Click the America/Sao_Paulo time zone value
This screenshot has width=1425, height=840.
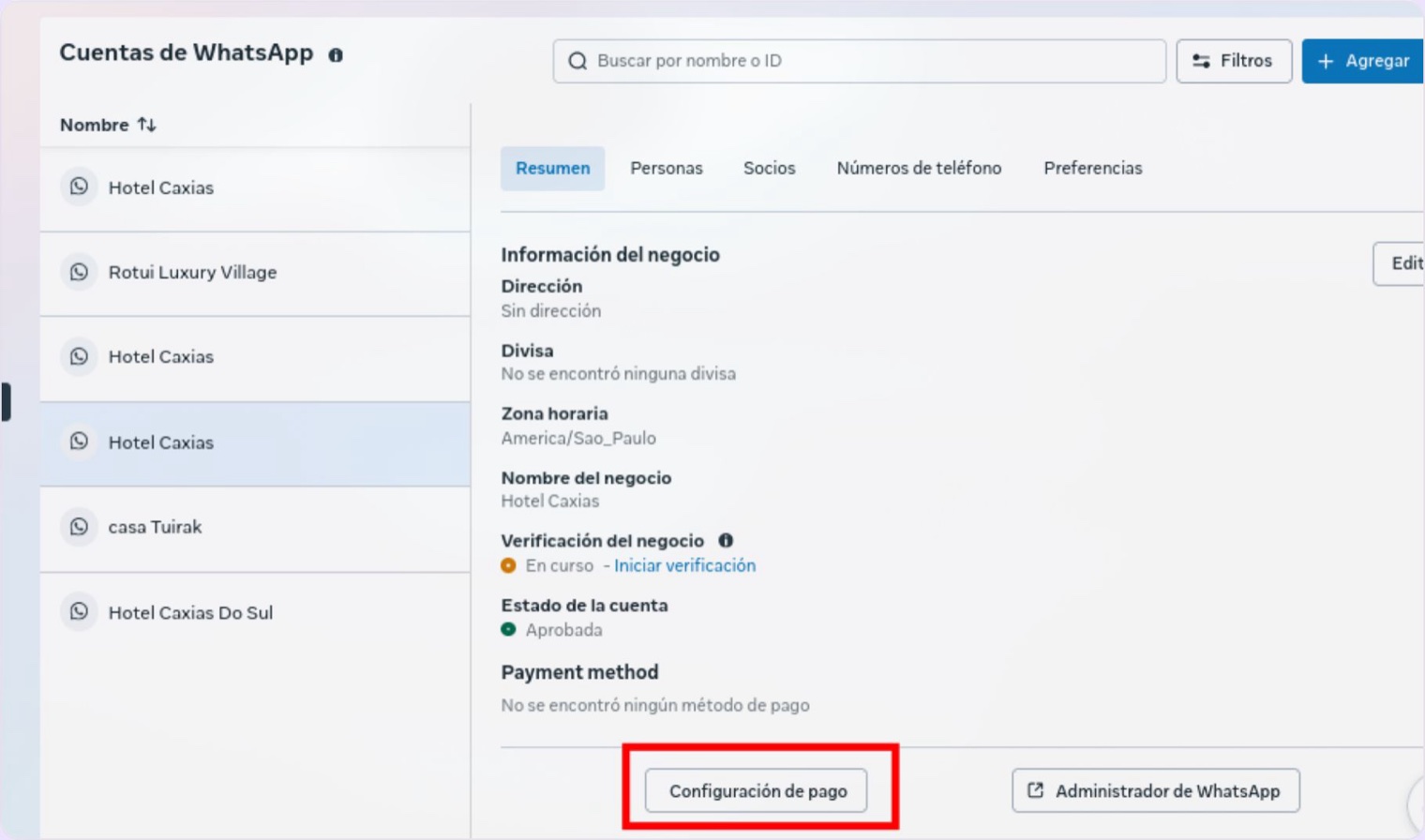pyautogui.click(x=578, y=439)
